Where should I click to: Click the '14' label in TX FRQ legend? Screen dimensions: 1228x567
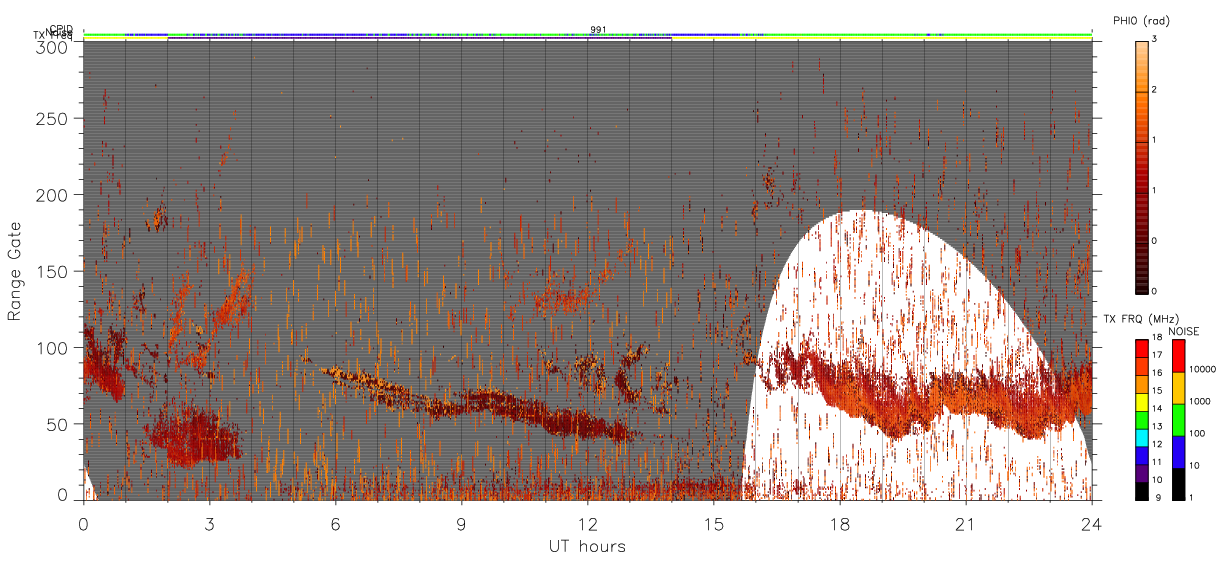coord(1157,409)
